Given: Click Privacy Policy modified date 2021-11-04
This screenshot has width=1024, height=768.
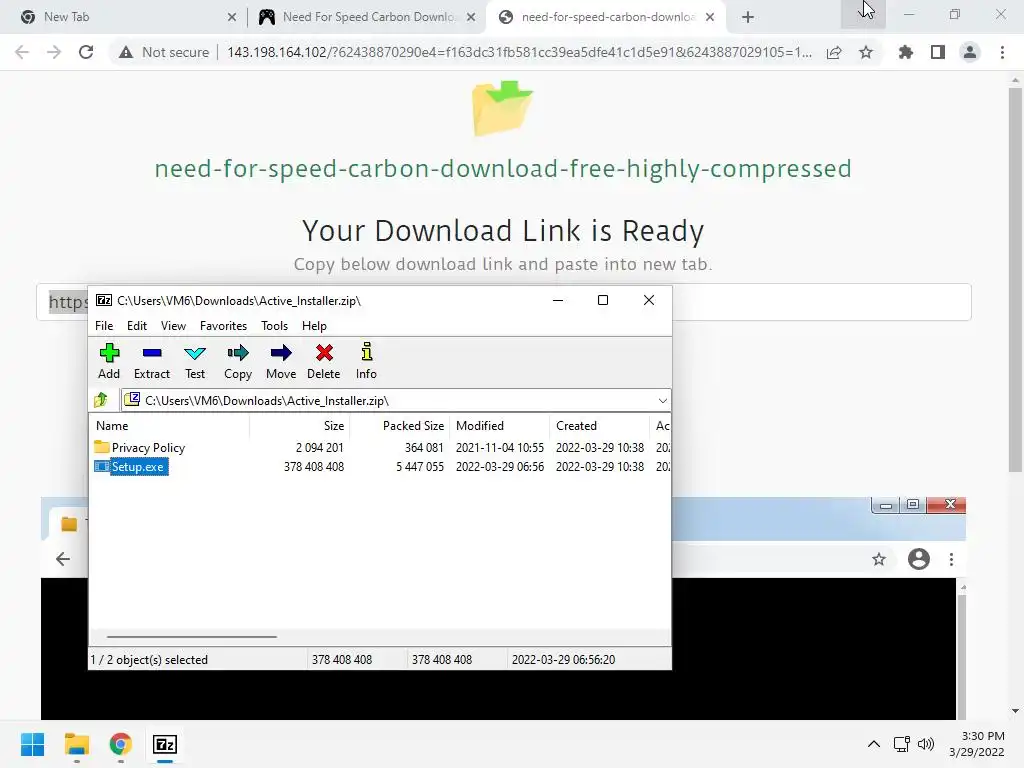Looking at the screenshot, I should click(x=500, y=447).
